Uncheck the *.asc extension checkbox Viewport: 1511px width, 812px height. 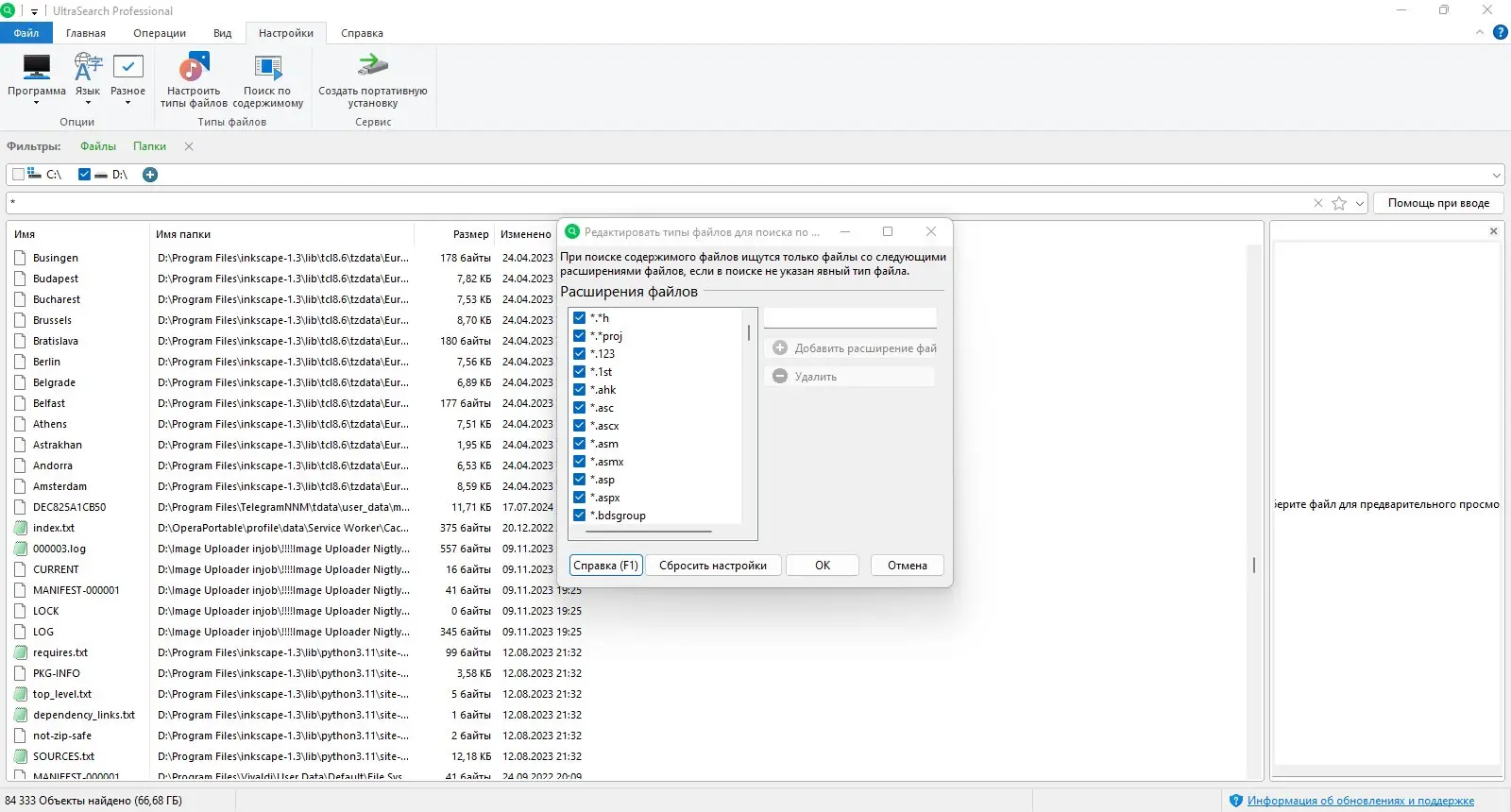point(579,408)
